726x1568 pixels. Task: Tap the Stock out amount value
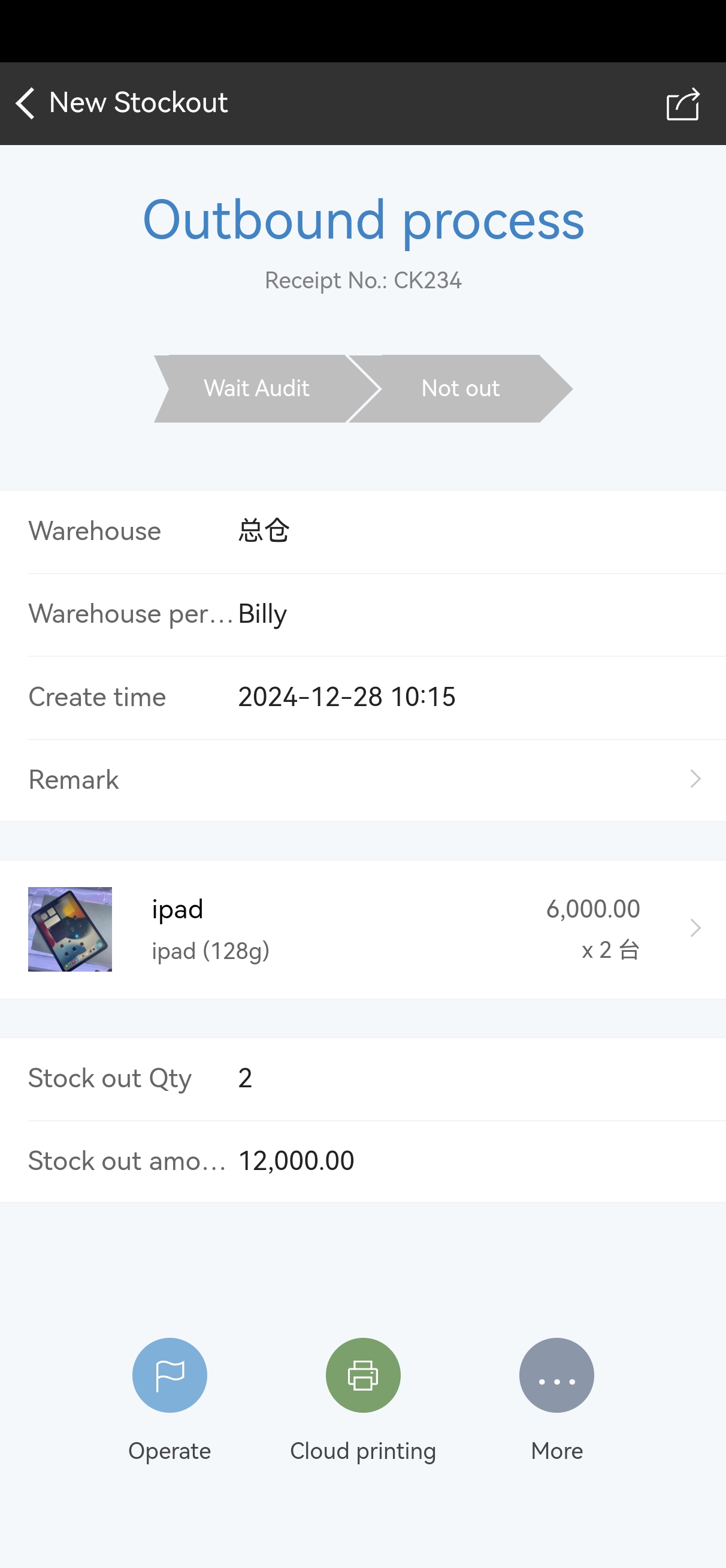pyautogui.click(x=296, y=1161)
